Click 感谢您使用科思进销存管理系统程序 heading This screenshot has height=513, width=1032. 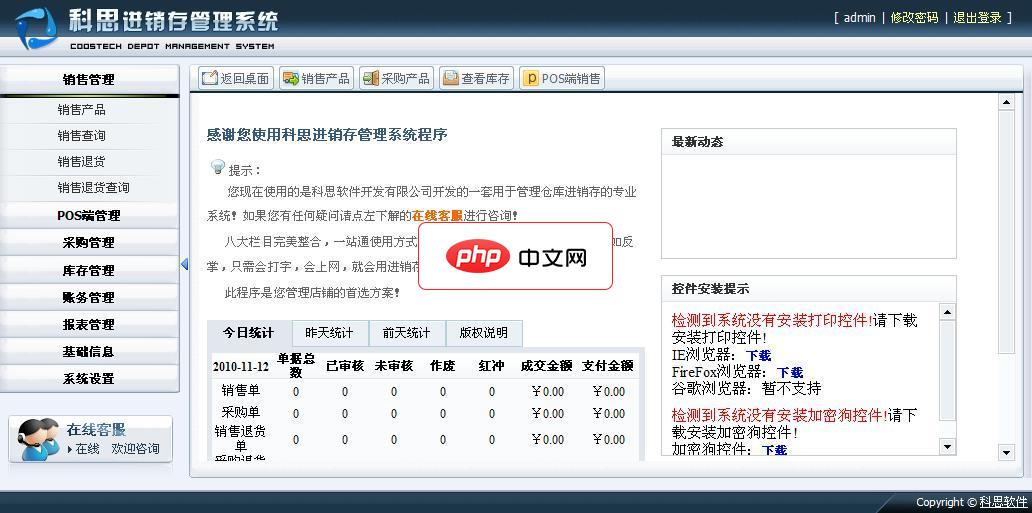point(327,135)
